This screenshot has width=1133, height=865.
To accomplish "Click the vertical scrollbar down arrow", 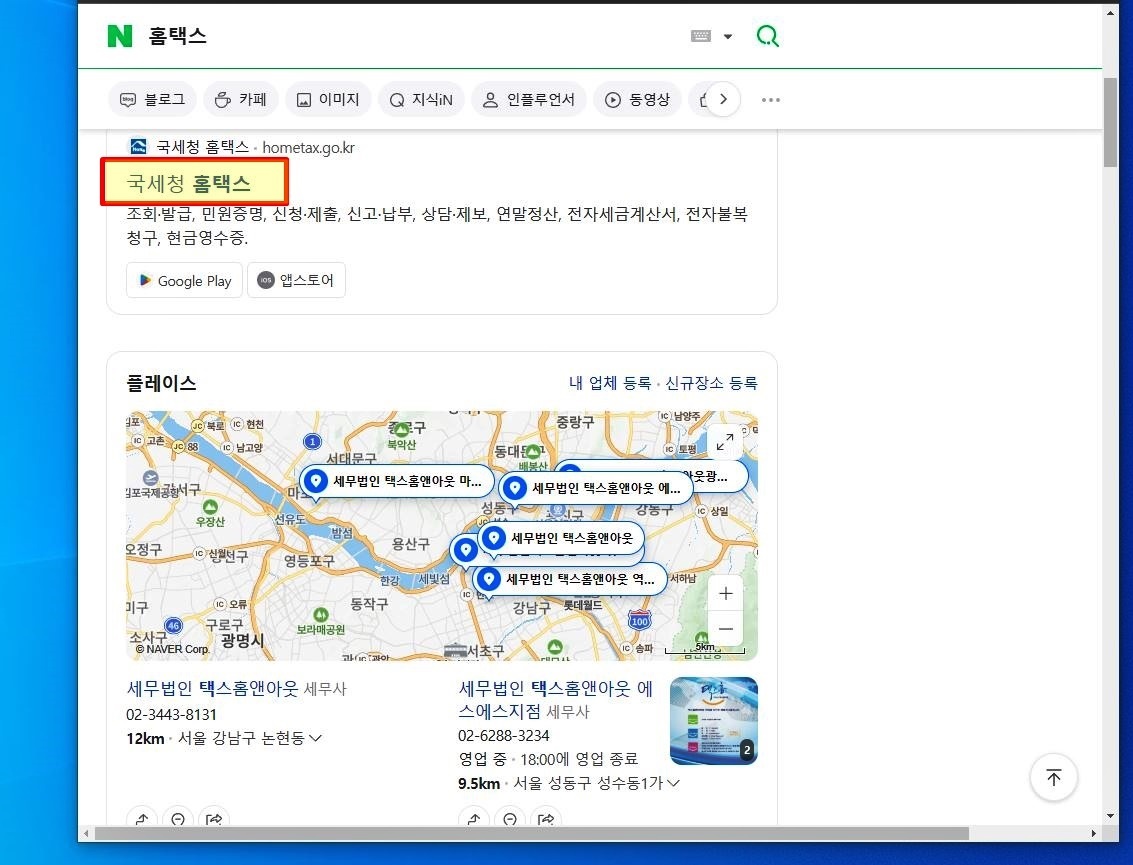I will pos(1110,817).
